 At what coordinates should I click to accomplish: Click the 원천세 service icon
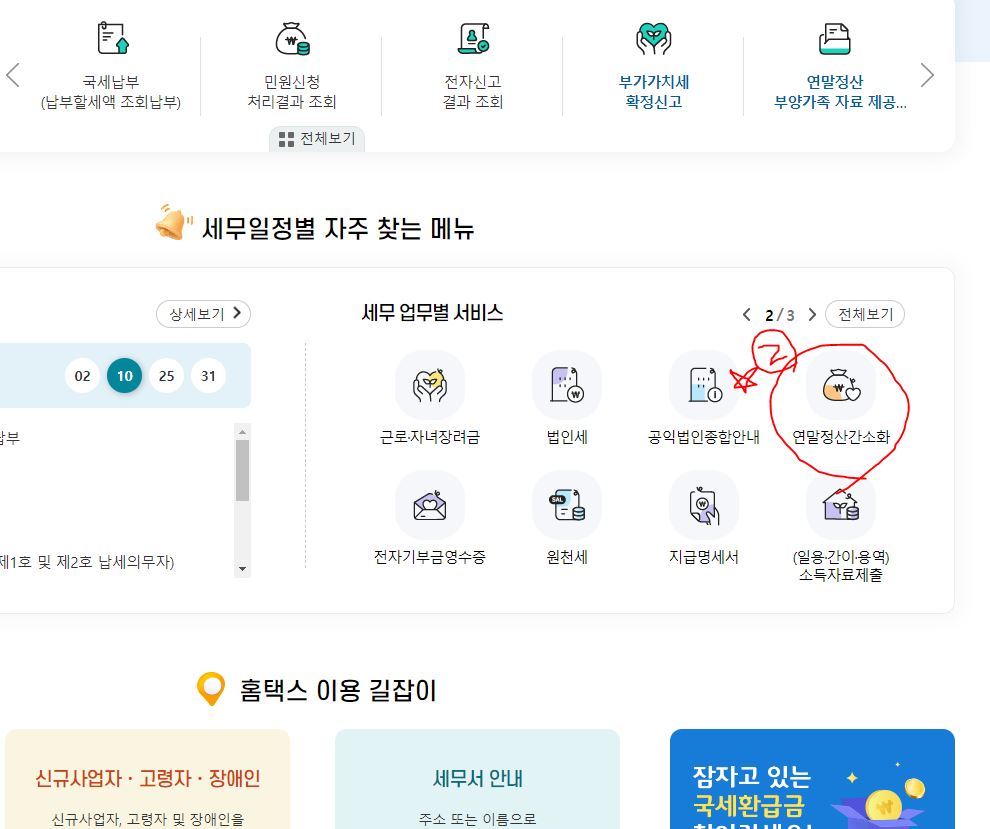(x=567, y=505)
